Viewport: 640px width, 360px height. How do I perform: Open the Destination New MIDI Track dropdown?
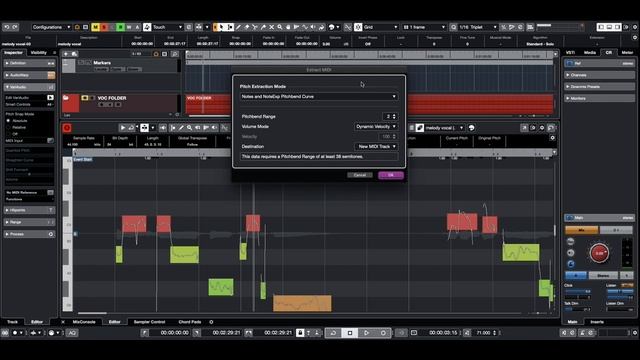click(376, 147)
